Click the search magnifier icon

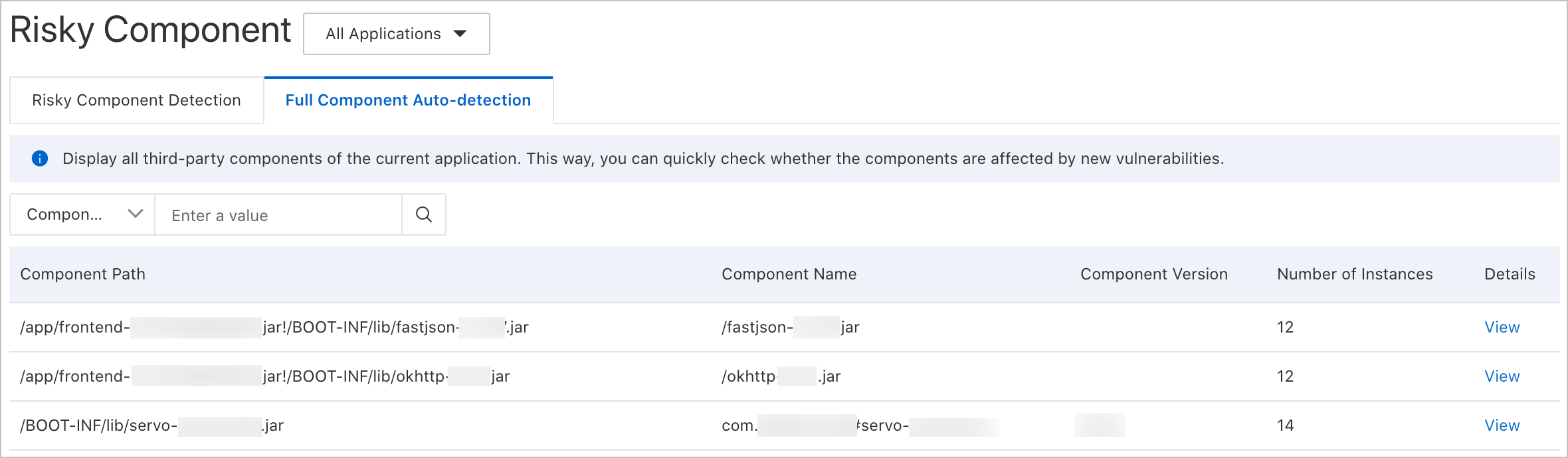[x=424, y=214]
